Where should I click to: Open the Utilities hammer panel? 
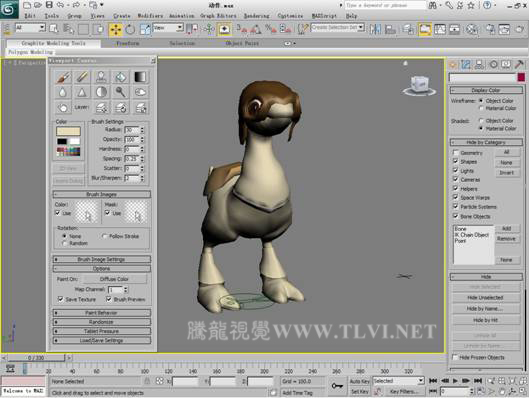(x=519, y=64)
